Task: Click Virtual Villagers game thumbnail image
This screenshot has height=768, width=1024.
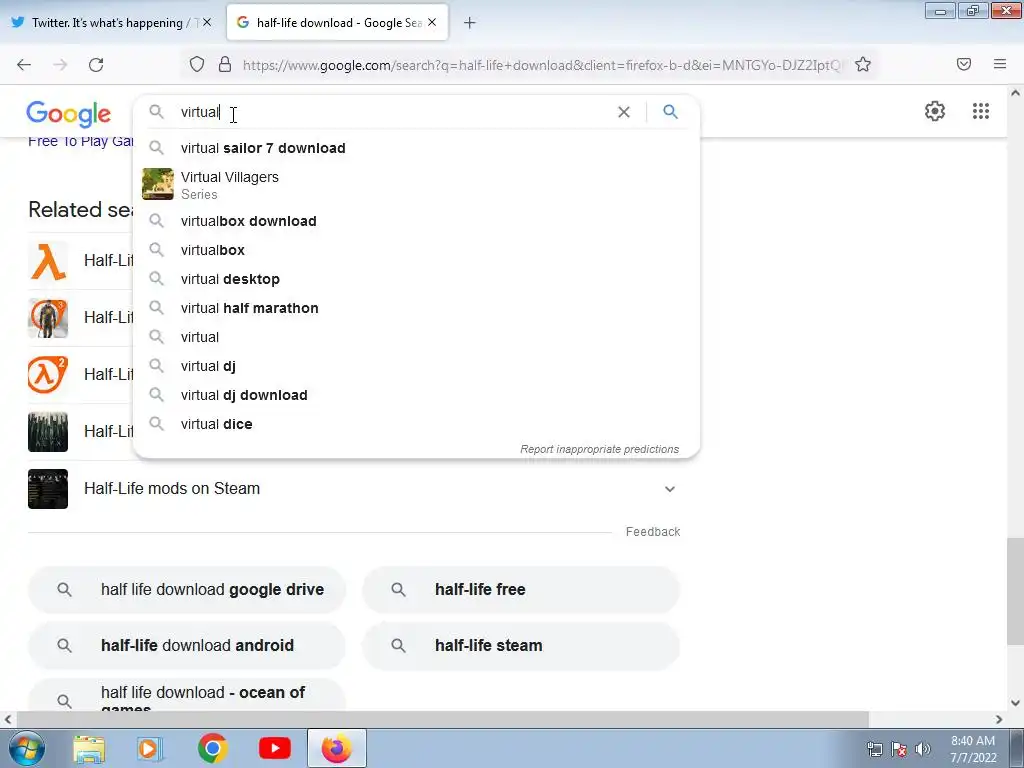Action: (x=158, y=184)
